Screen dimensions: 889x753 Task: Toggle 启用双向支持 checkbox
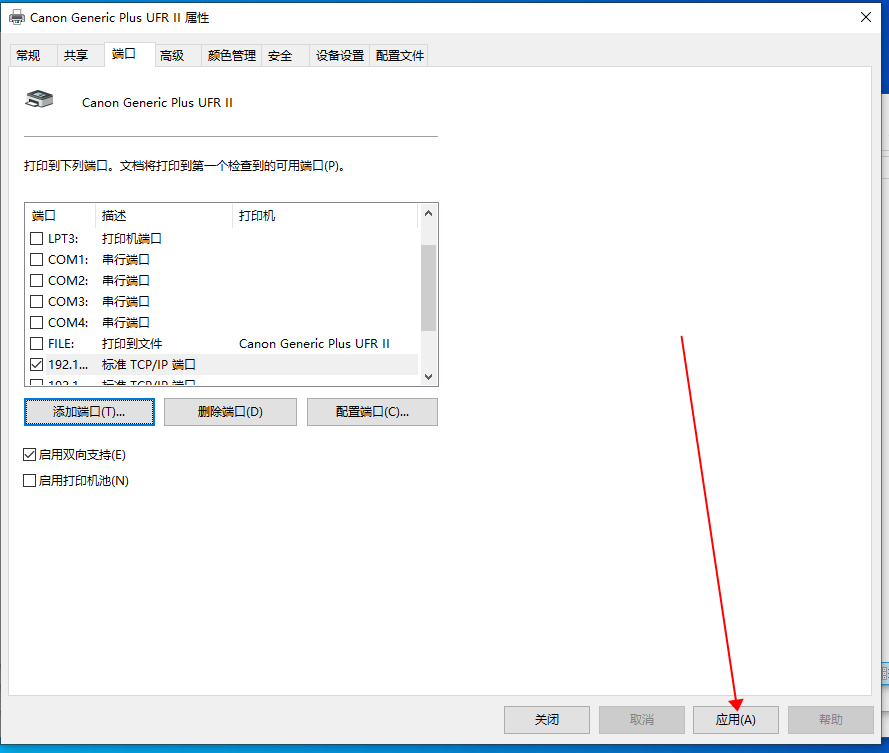(x=30, y=455)
